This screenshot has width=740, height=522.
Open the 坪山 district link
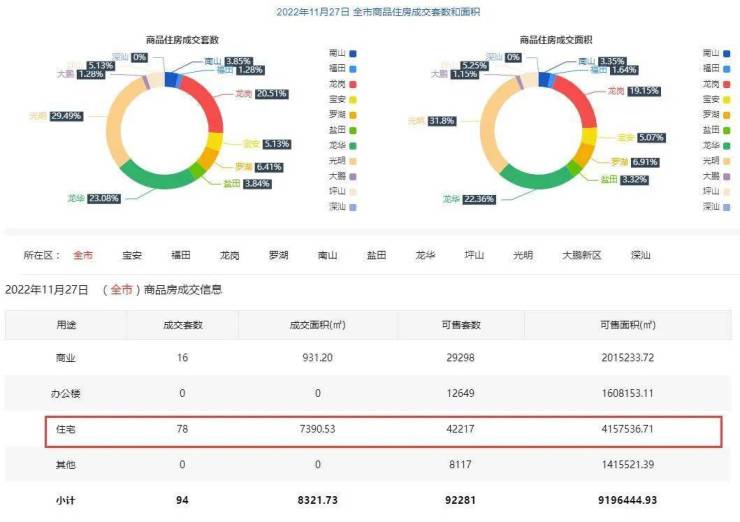474,255
